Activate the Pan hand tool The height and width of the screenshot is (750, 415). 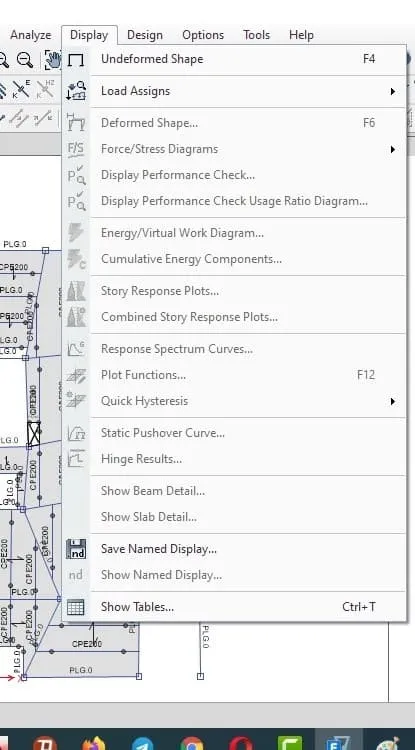click(53, 60)
